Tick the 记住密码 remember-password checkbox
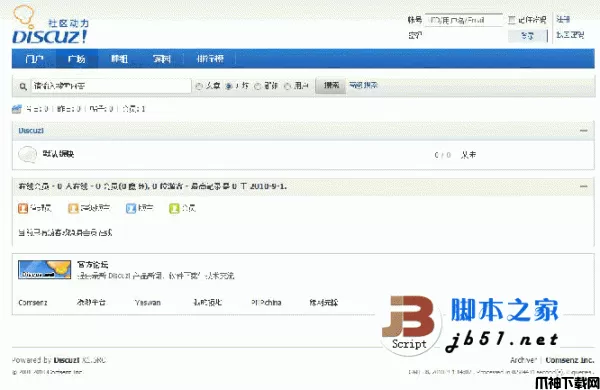Image resolution: width=600 pixels, height=390 pixels. point(512,20)
